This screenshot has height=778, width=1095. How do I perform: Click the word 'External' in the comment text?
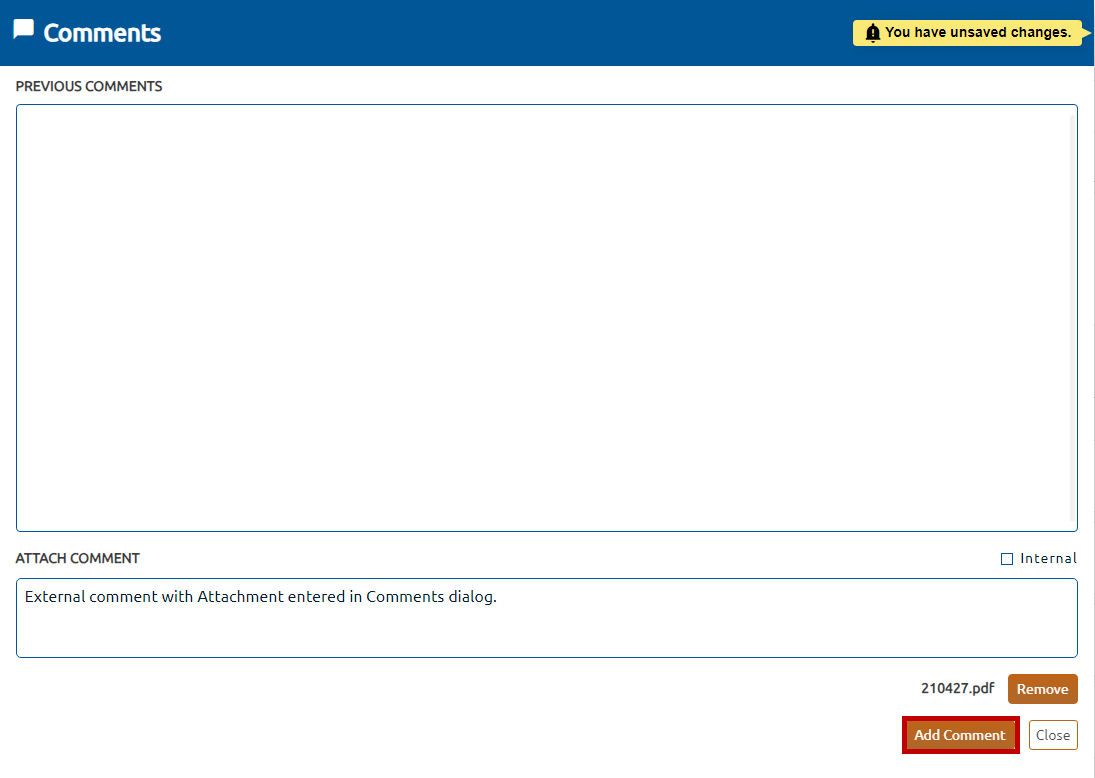click(x=54, y=598)
